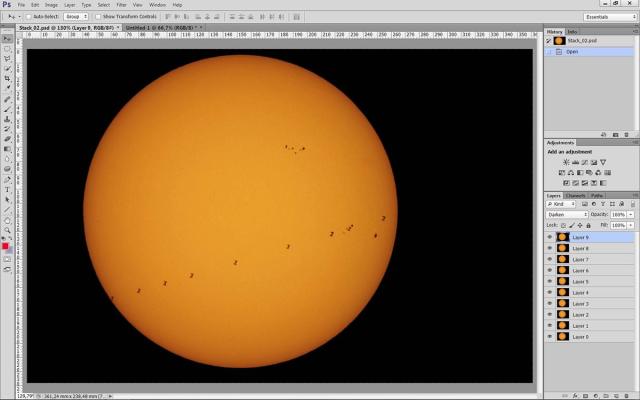
Task: Tick the Show Transform Controls checkbox
Action: 98,17
